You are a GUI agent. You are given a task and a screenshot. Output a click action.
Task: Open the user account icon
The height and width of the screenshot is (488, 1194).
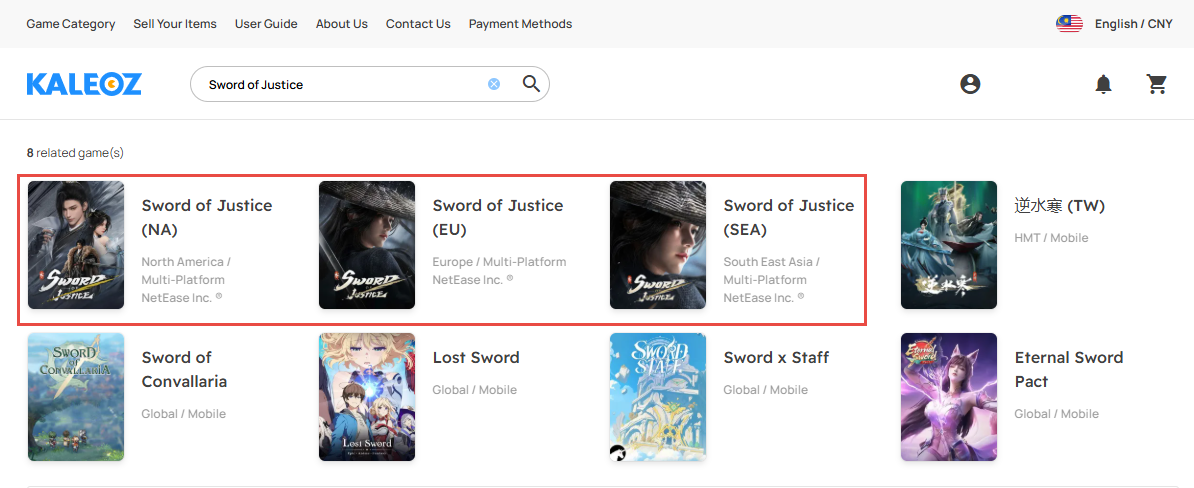click(969, 84)
